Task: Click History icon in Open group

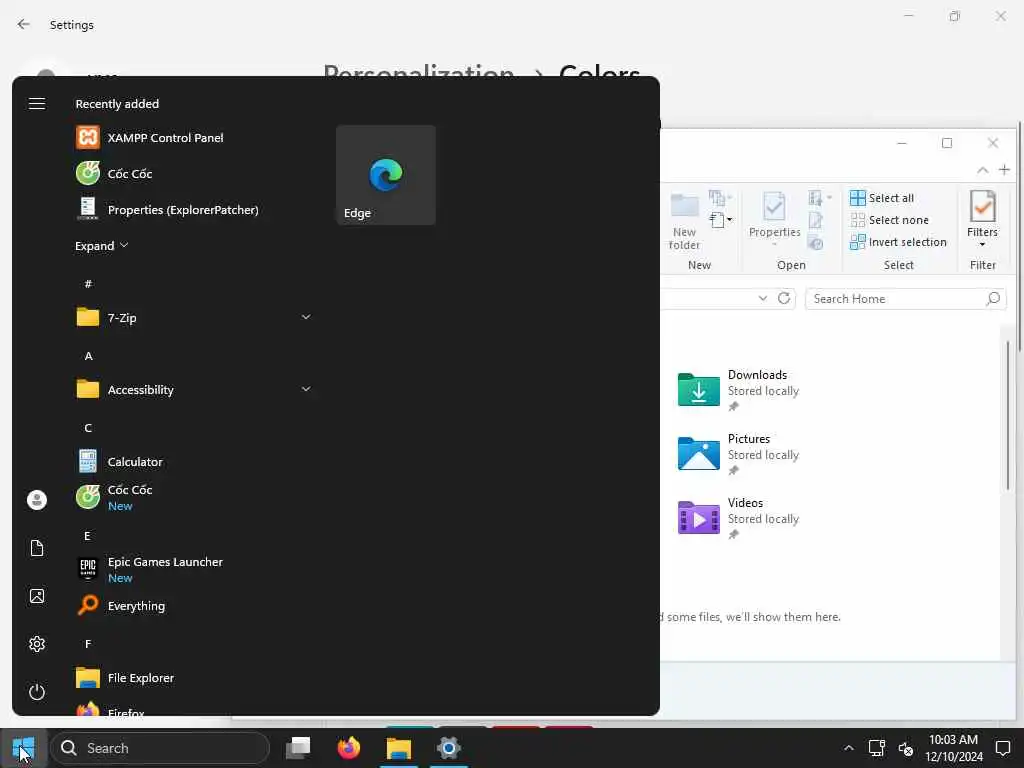Action: [x=815, y=244]
